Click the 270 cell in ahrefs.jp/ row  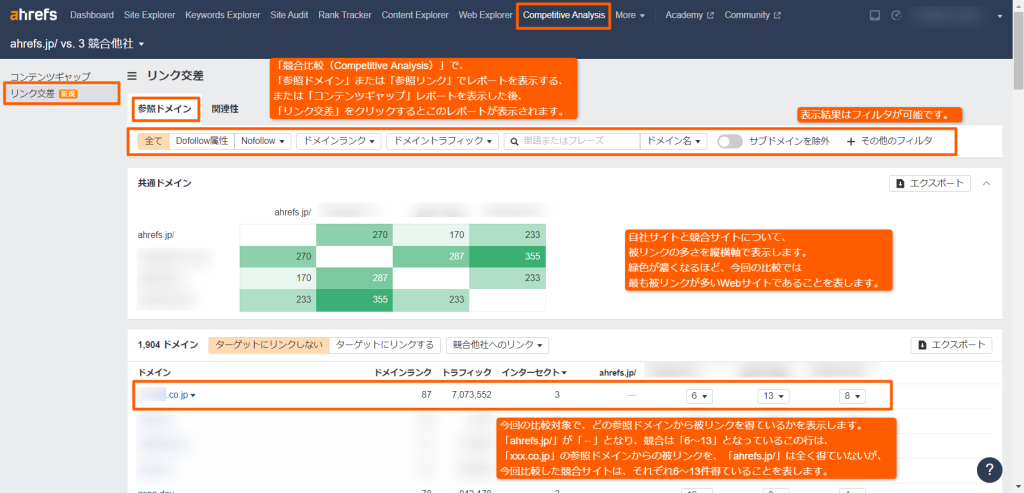pos(355,235)
